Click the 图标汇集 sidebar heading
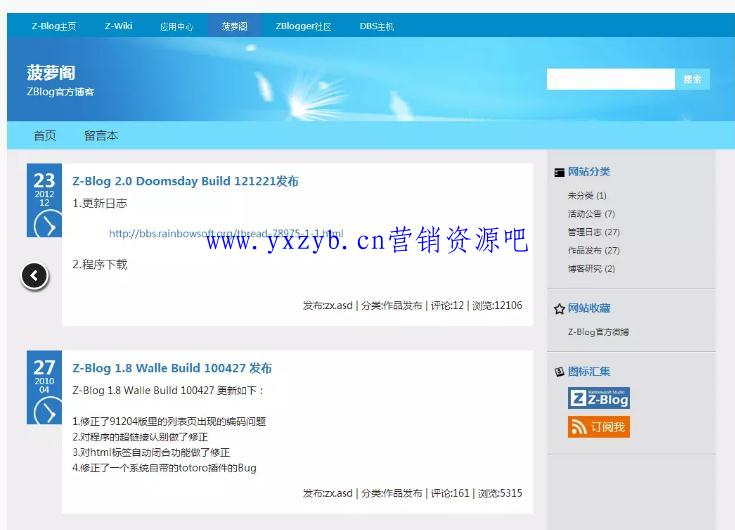 [589, 372]
